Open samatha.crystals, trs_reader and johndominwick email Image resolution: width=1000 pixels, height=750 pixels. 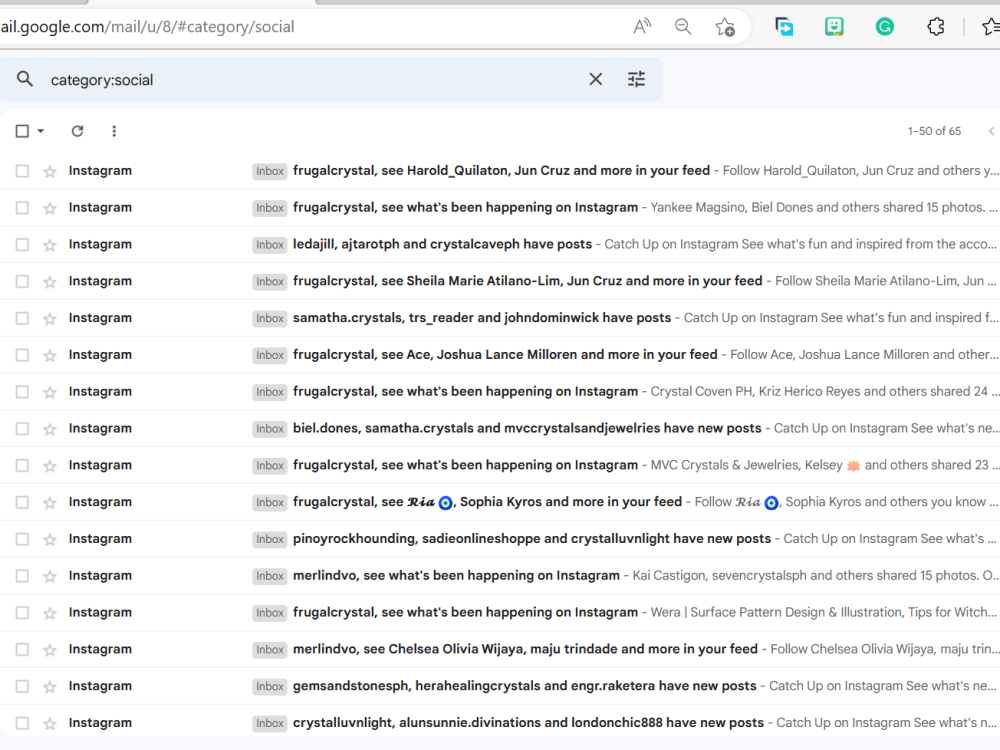pyautogui.click(x=500, y=318)
